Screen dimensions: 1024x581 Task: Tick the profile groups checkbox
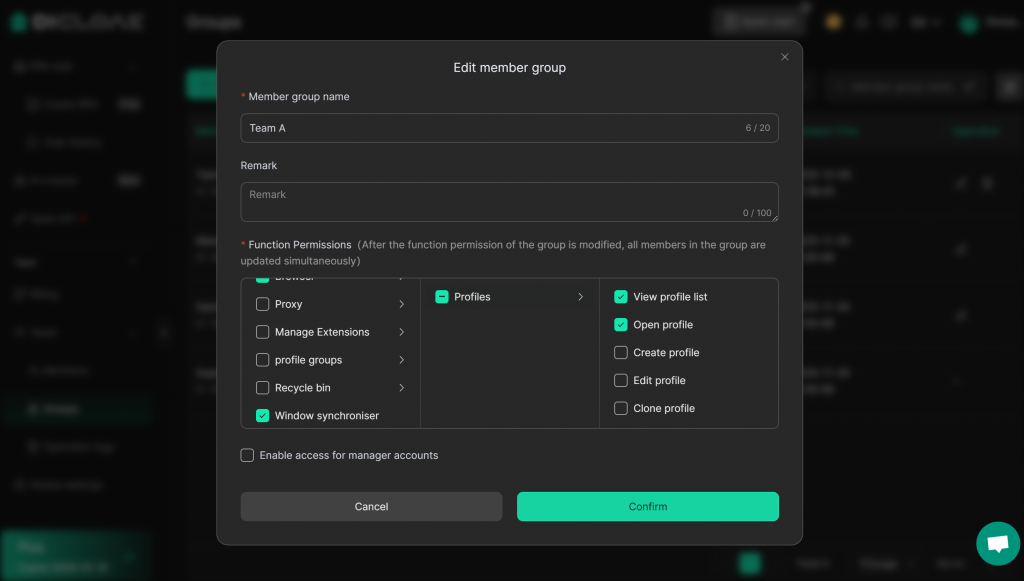[x=263, y=360]
